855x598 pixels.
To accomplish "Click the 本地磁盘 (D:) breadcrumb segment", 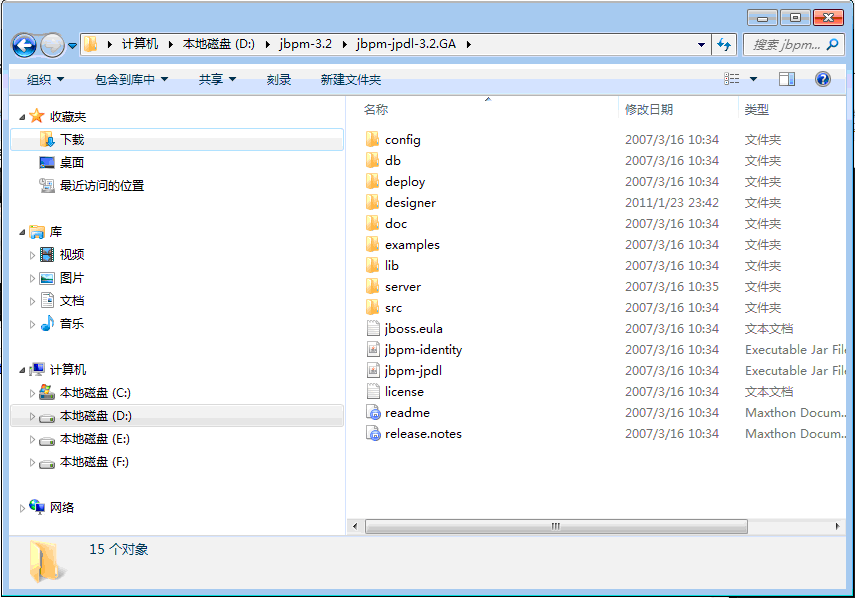I will point(219,44).
